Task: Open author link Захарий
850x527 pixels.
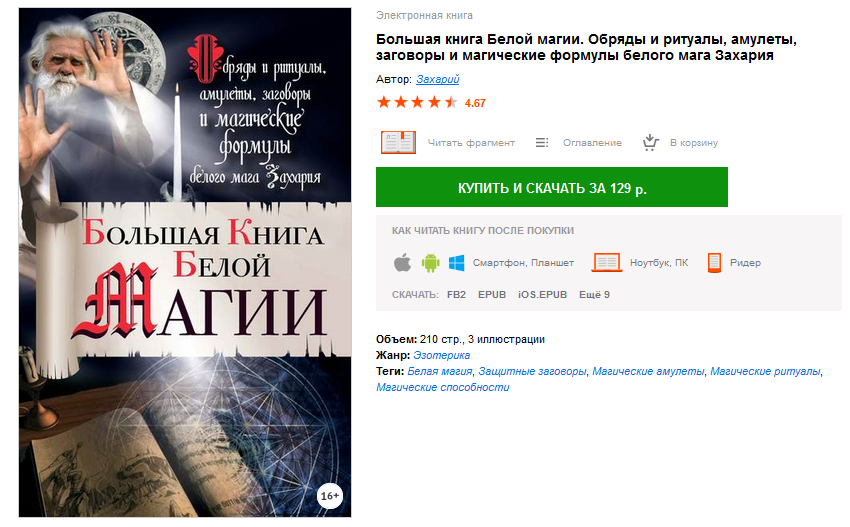Action: 437,79
